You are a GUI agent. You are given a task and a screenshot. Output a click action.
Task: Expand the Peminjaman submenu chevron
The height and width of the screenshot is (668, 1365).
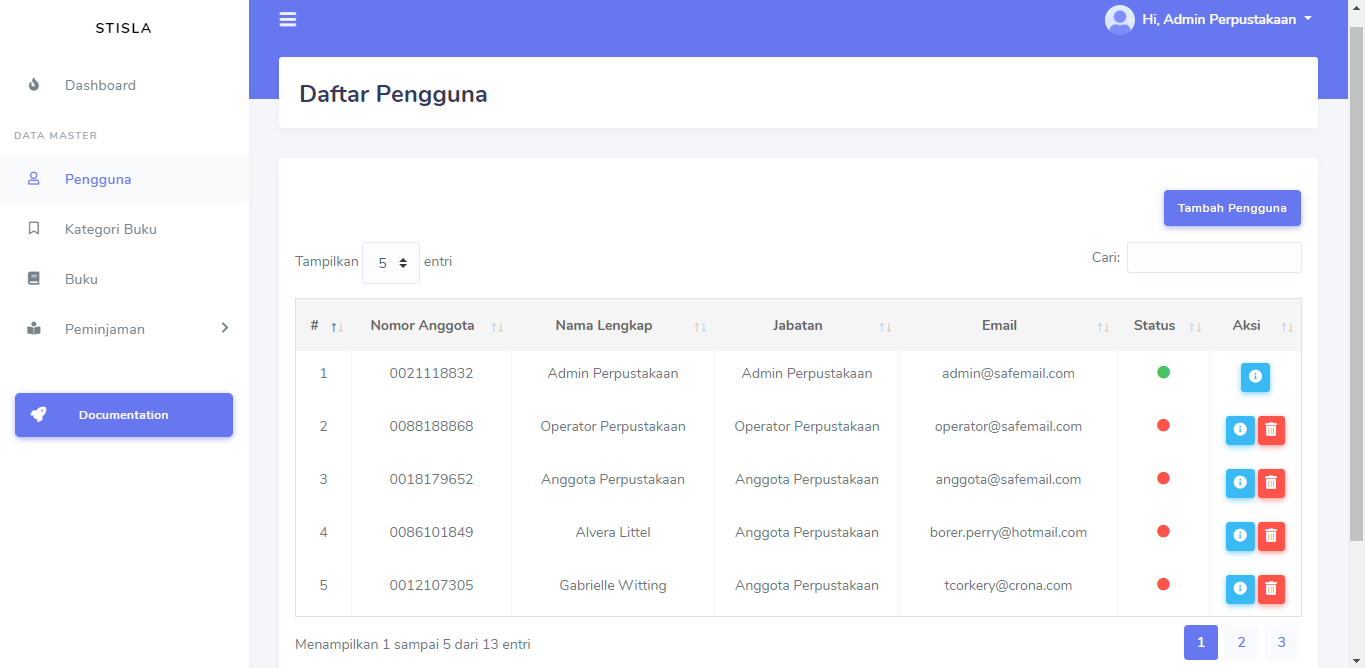click(x=224, y=328)
